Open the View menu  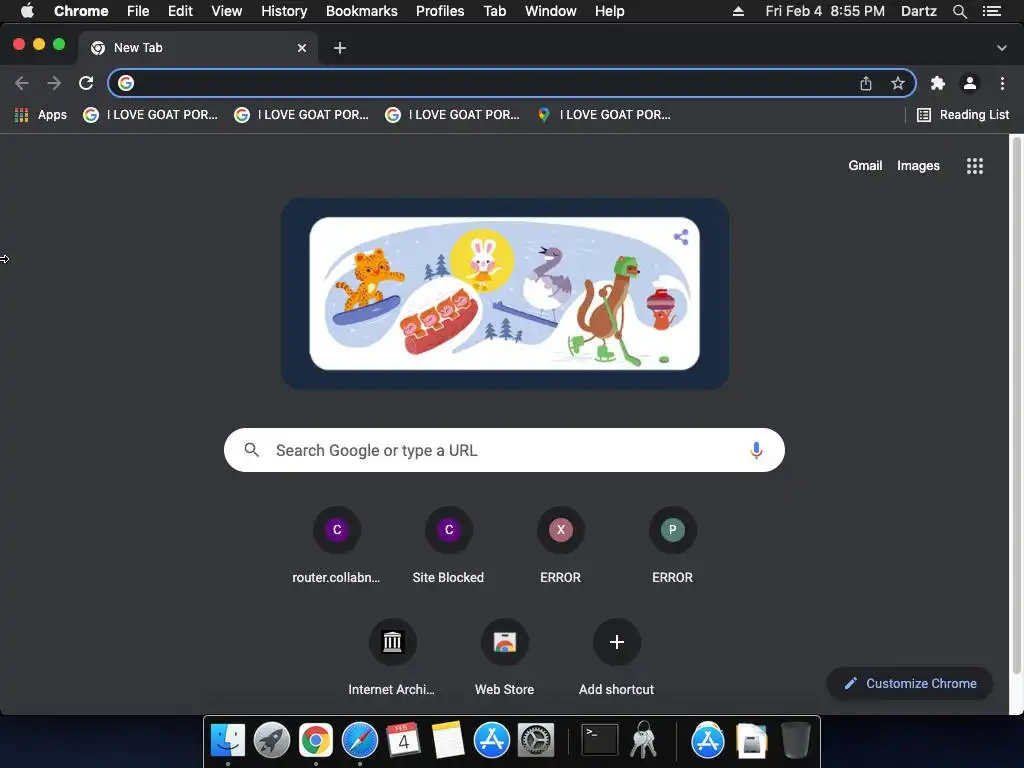click(x=227, y=11)
